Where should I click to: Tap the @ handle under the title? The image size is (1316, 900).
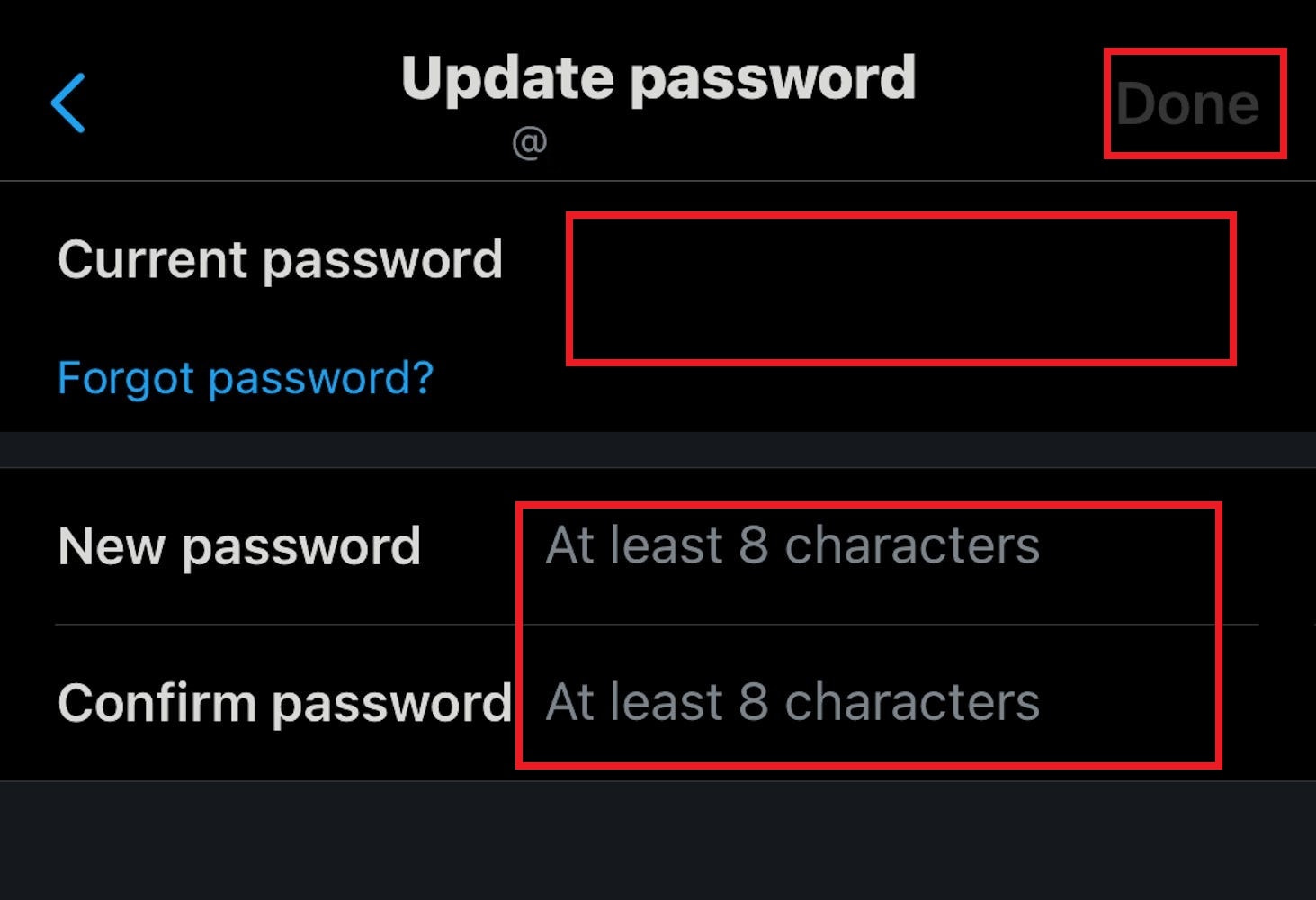pos(529,142)
